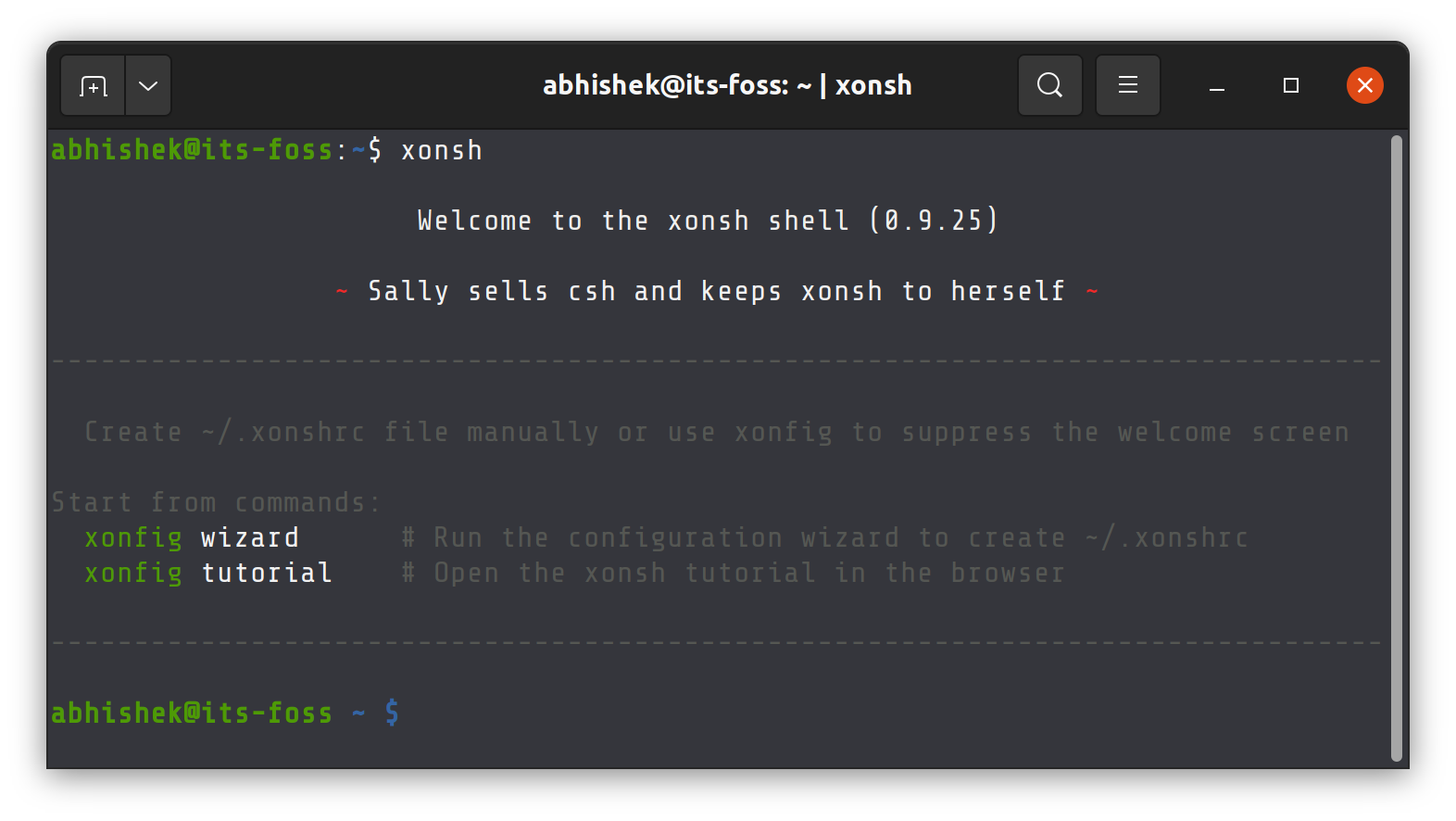
Task: Click the 'xonfig tutorial' command text
Action: pos(208,574)
